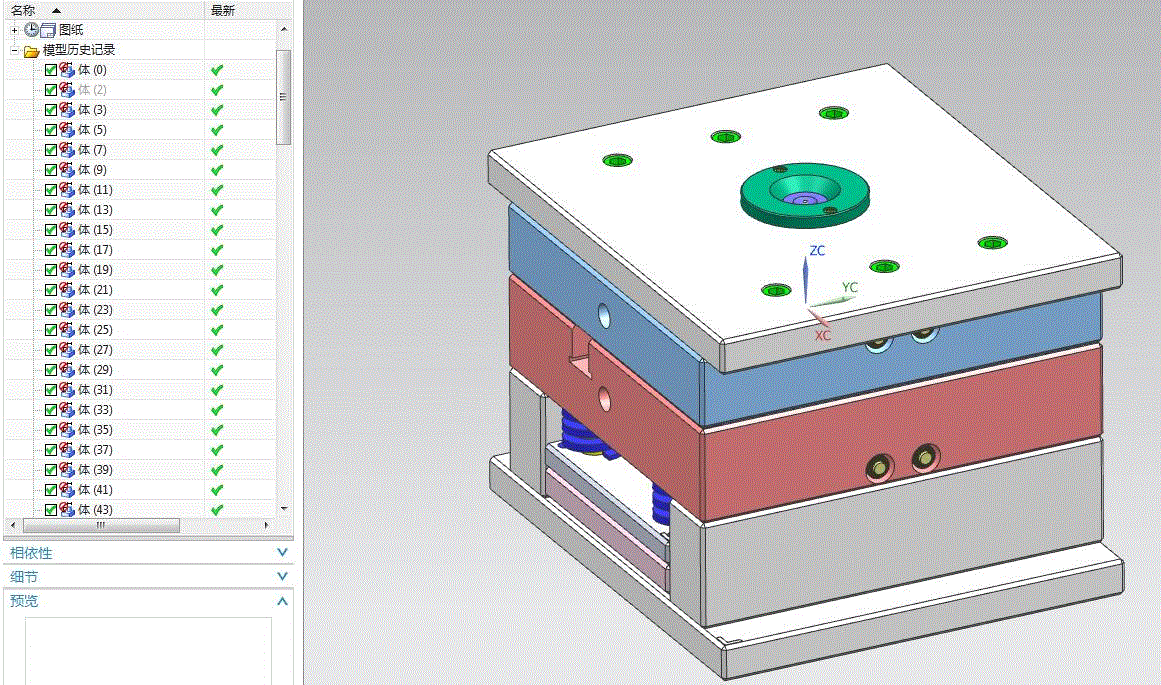
Task: Expand the 图纸 tree node
Action: point(14,30)
